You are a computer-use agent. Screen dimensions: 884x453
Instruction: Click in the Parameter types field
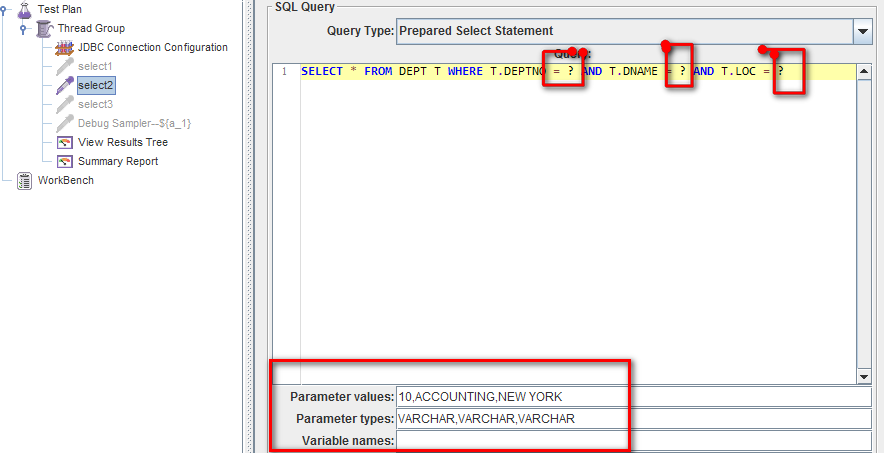click(x=634, y=419)
